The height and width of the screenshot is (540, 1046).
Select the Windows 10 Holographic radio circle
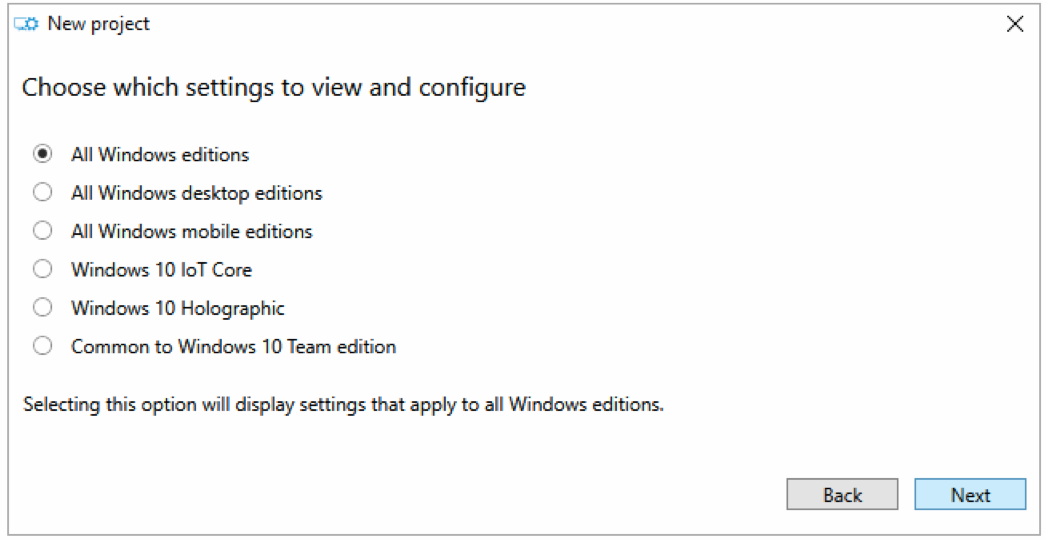(x=42, y=308)
